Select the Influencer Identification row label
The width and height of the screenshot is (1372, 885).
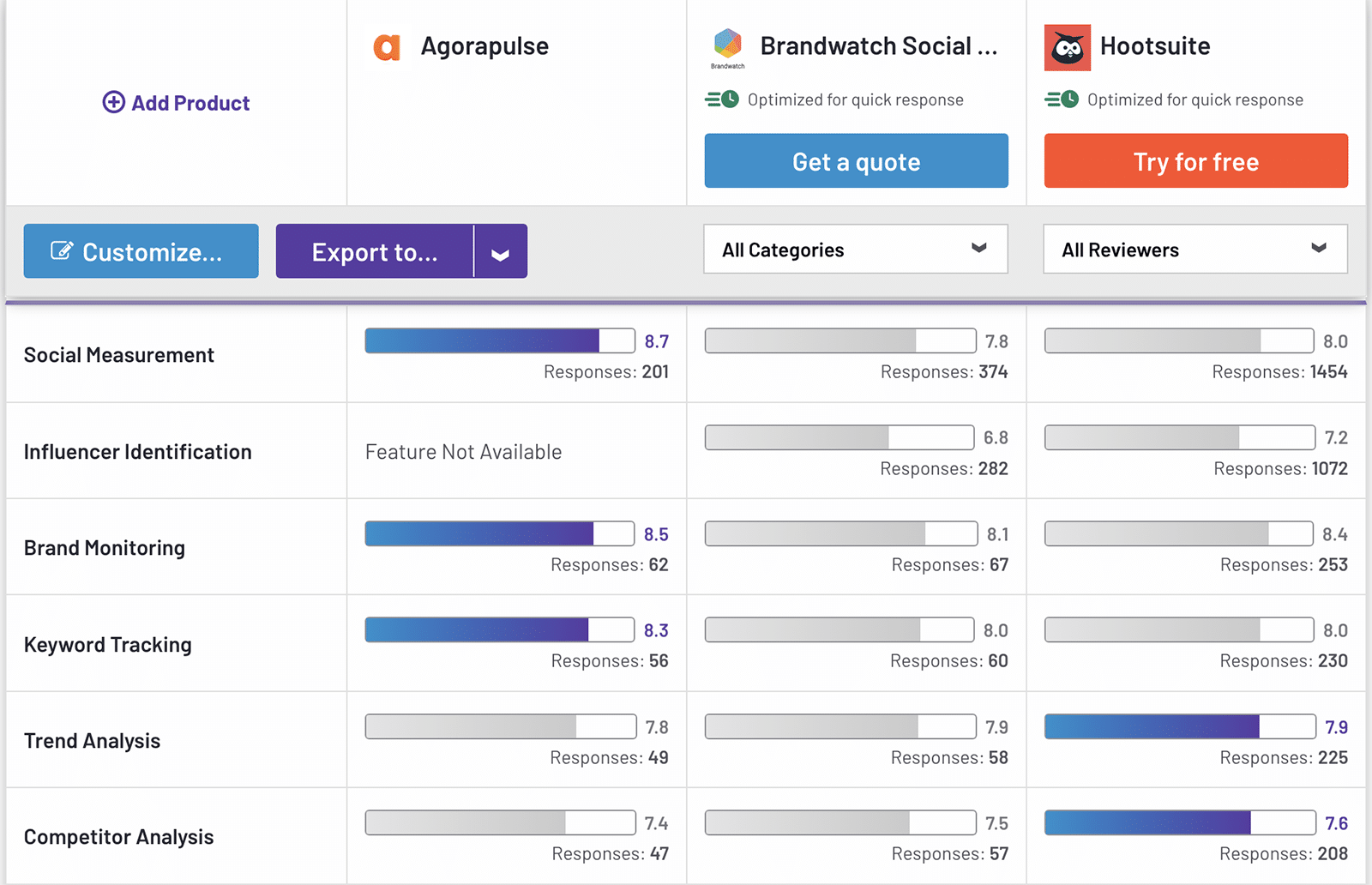(x=138, y=452)
